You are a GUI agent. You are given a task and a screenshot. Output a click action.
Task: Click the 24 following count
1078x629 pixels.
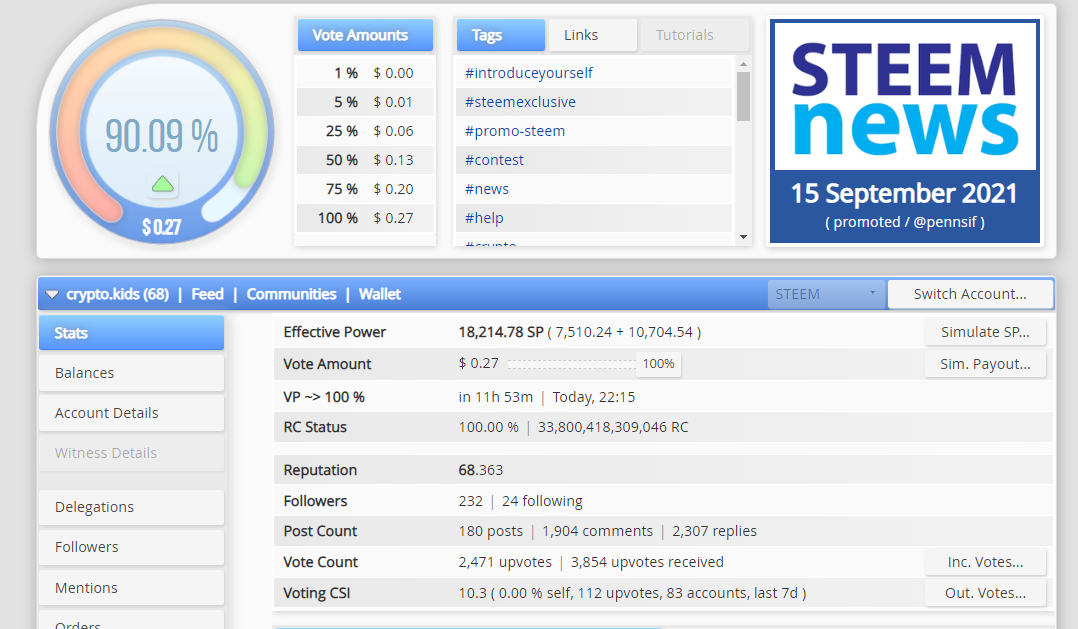(x=542, y=501)
